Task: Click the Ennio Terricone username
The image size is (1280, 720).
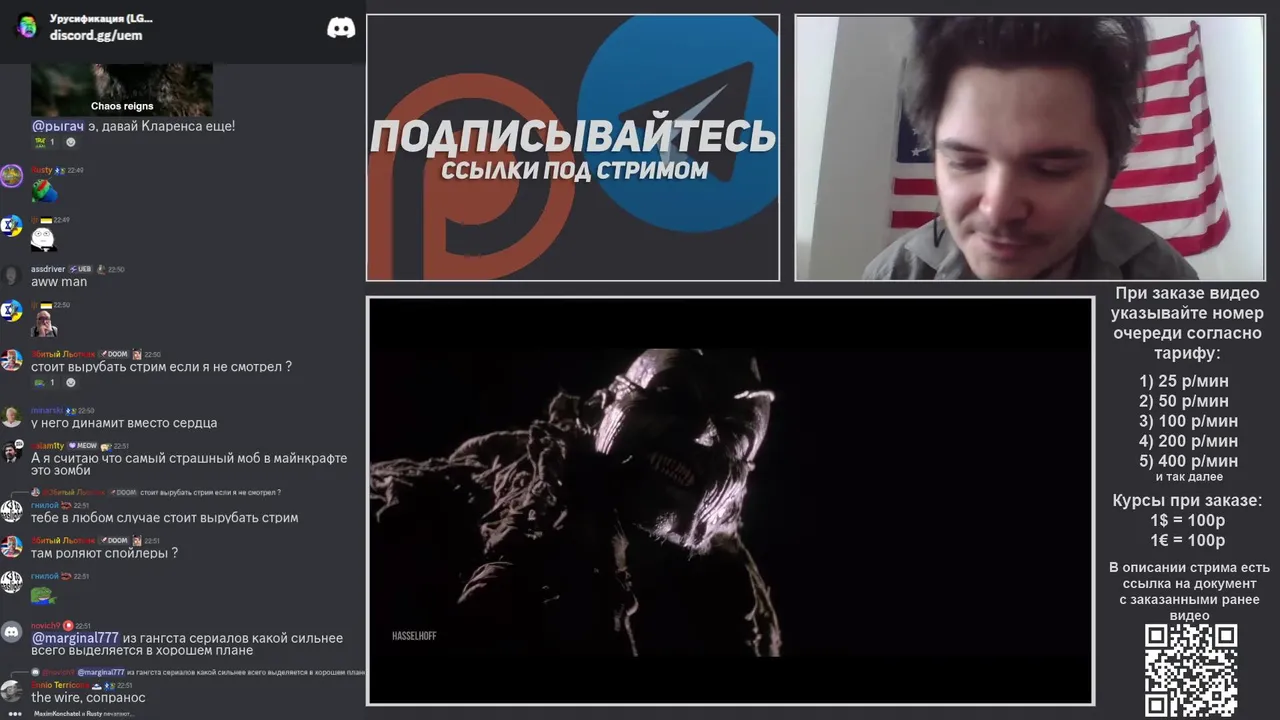Action: (60, 685)
